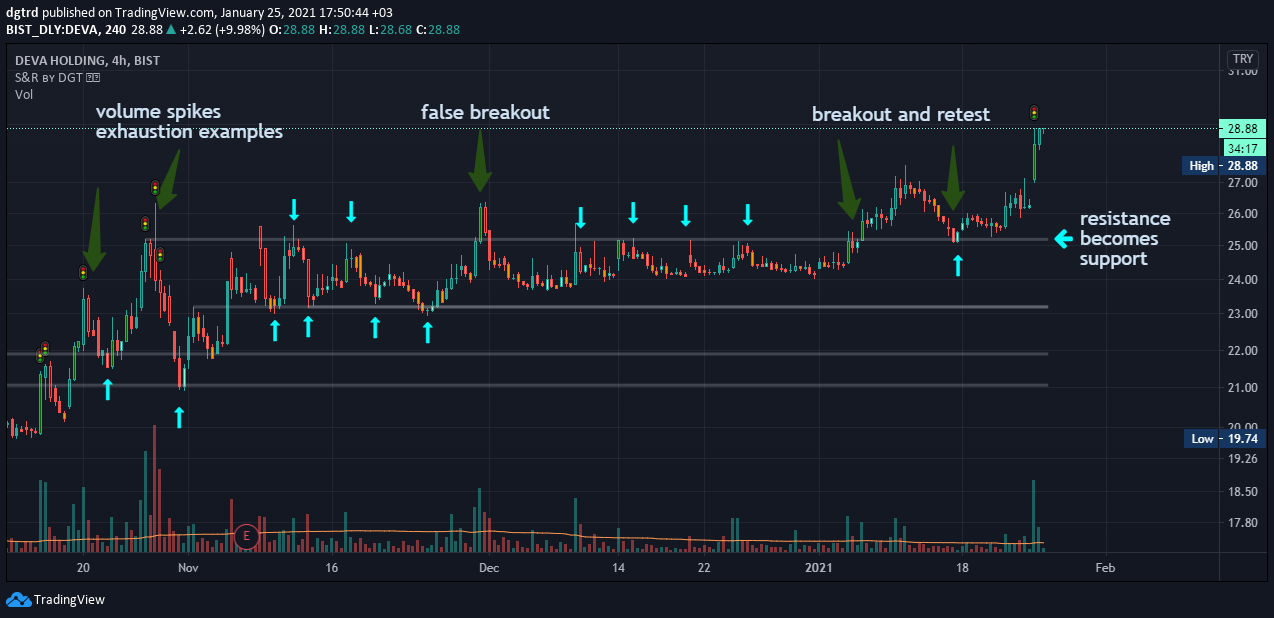The height and width of the screenshot is (618, 1274).
Task: Click the green up-triangle price change icon
Action: pyautogui.click(x=172, y=30)
